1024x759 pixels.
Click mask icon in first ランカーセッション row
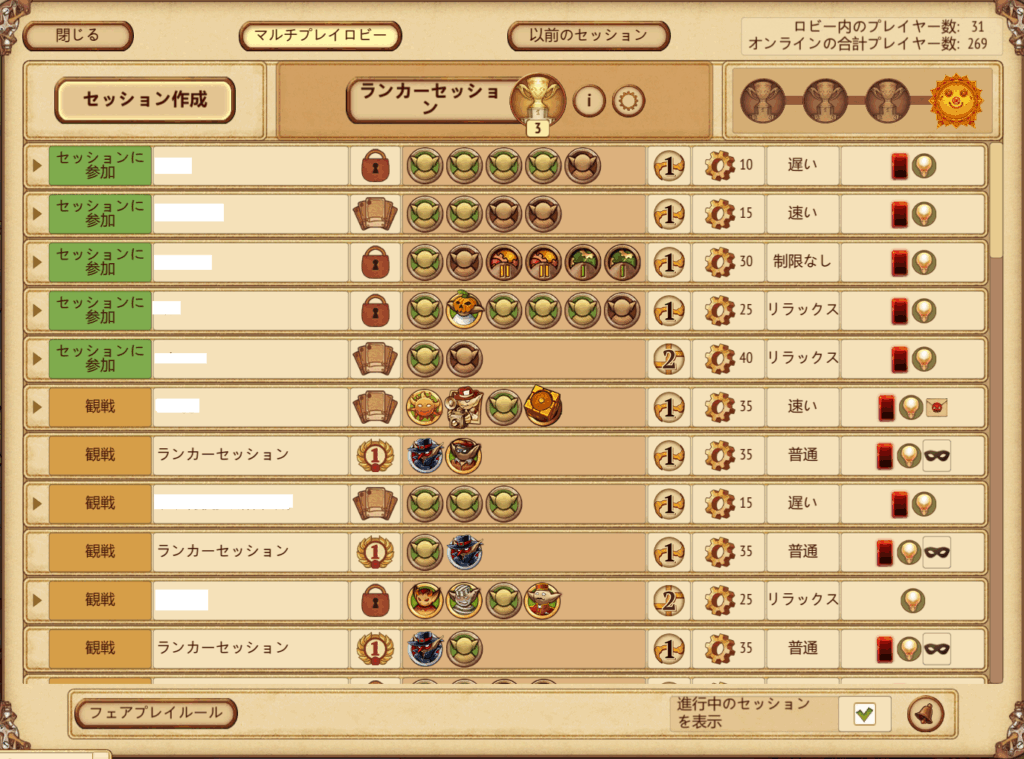point(936,455)
